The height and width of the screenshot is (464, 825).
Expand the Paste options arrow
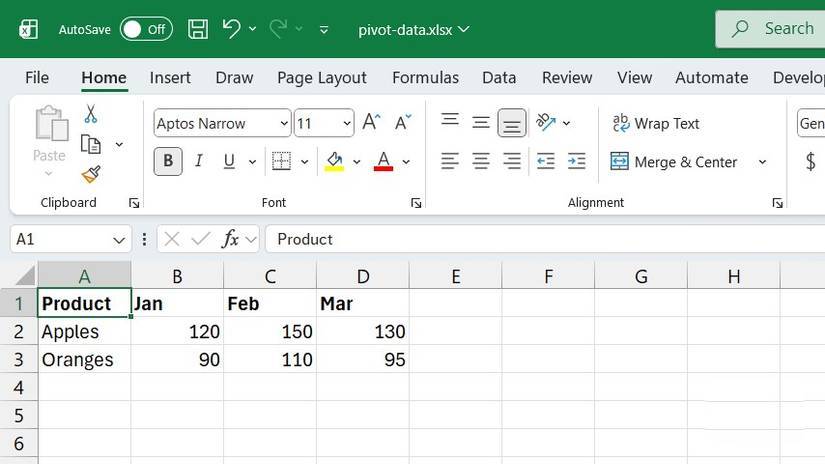tap(49, 173)
